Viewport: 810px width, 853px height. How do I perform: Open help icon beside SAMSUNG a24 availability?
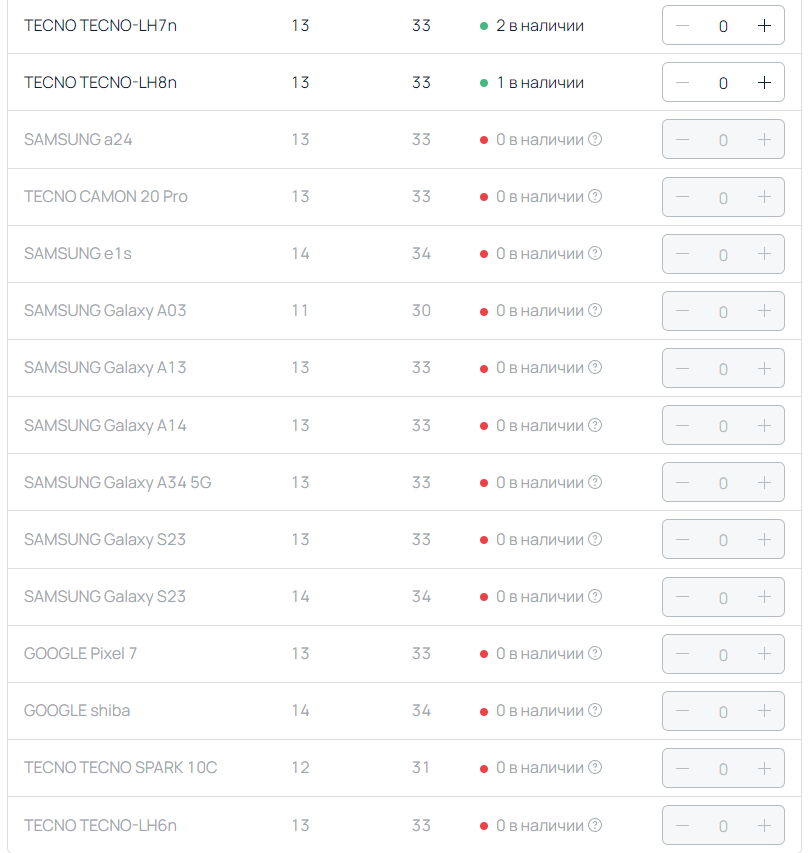(x=595, y=139)
